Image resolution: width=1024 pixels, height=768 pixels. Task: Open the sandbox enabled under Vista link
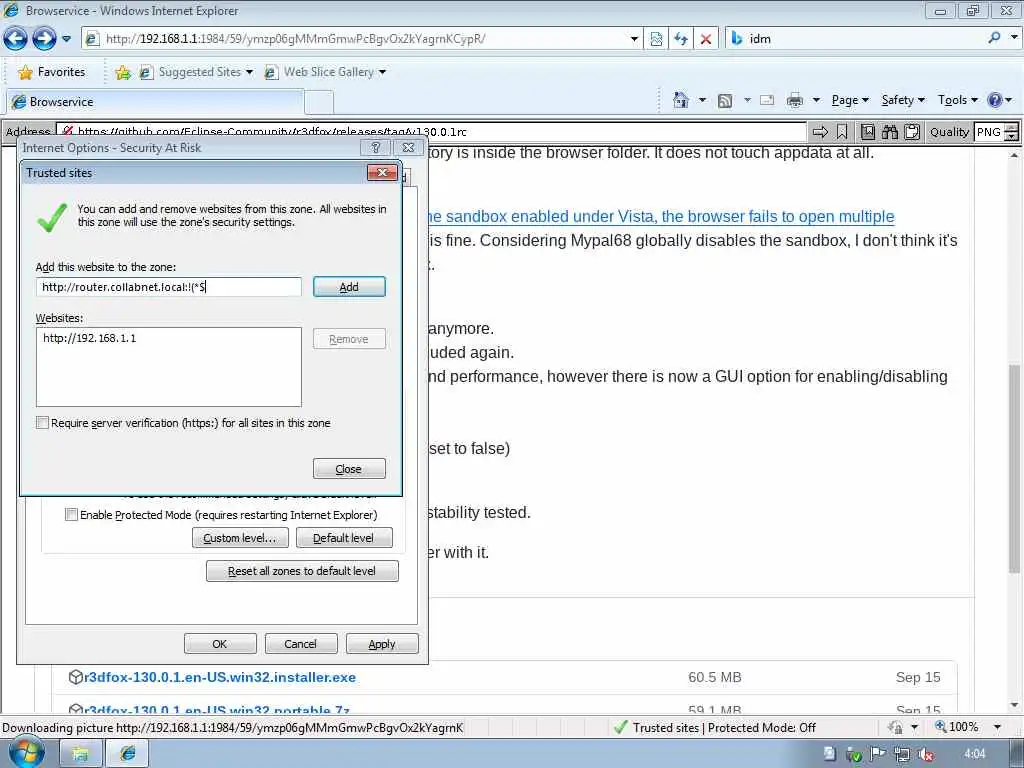pyautogui.click(x=661, y=216)
